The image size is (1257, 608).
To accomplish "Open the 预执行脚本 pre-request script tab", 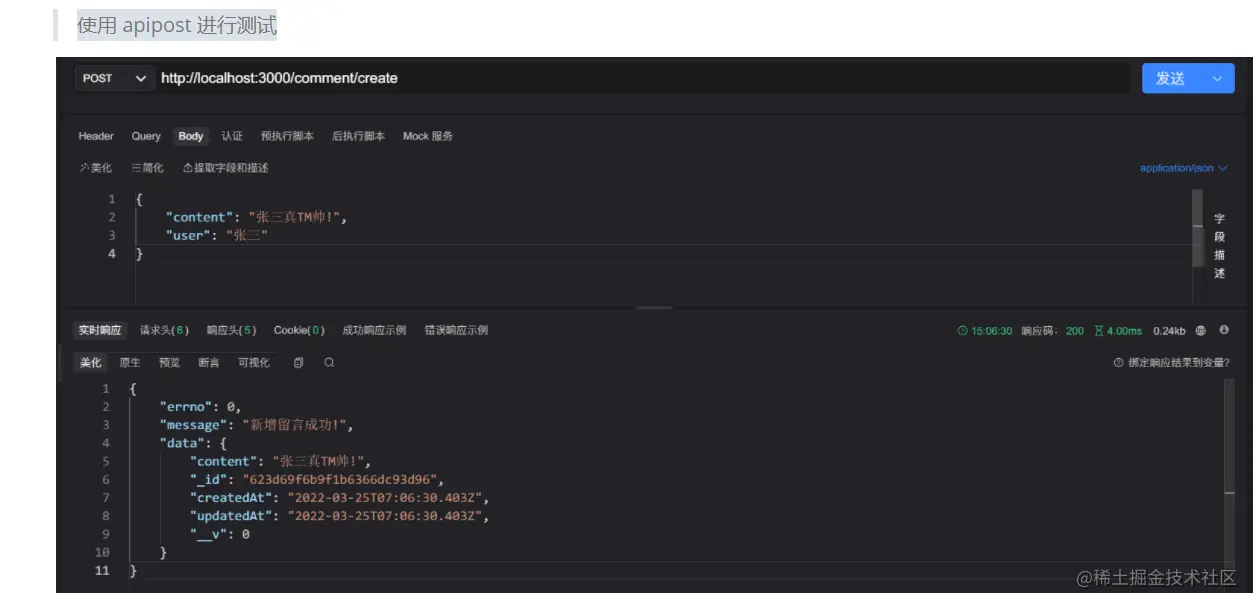I will [287, 136].
